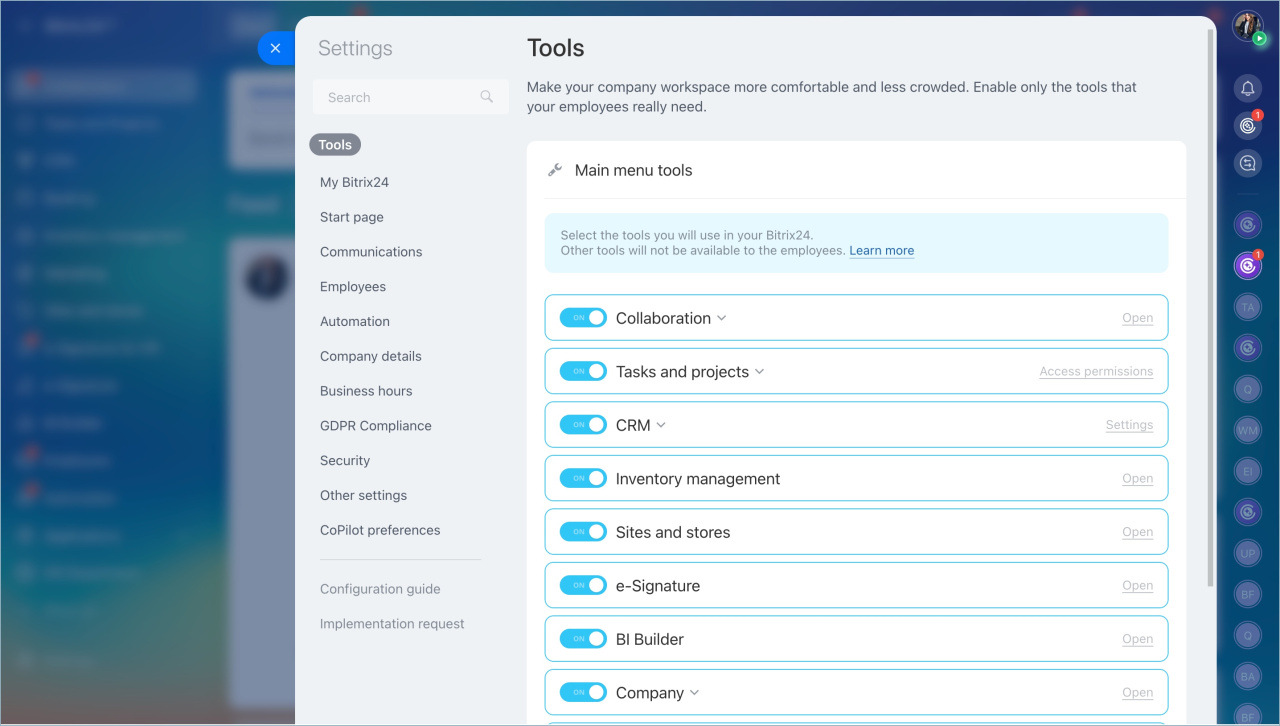Go to Communications settings section
This screenshot has width=1280, height=726.
tap(371, 252)
